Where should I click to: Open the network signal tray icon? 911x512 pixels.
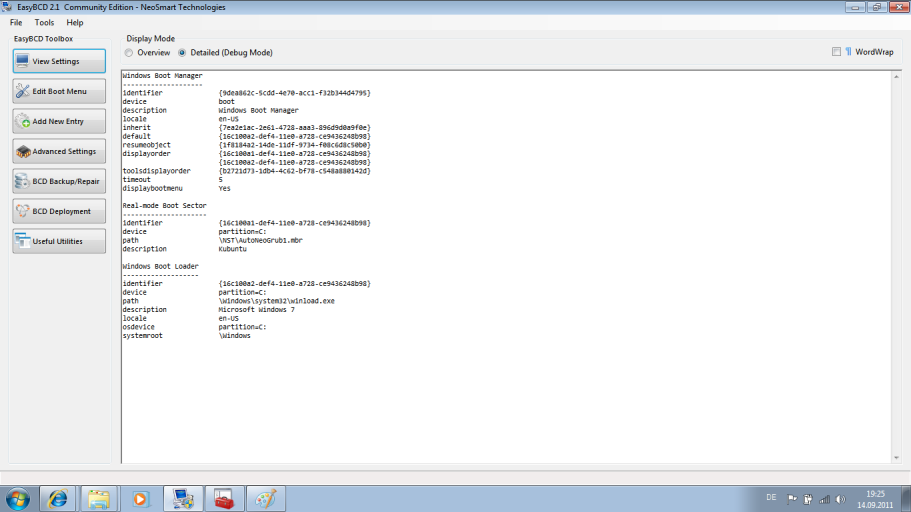[824, 499]
